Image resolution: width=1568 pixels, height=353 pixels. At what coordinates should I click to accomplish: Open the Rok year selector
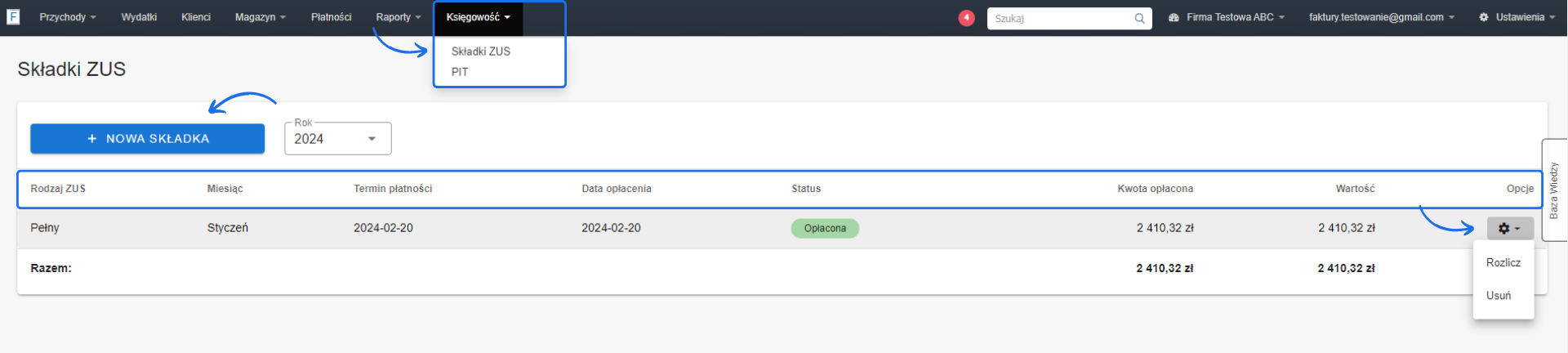[x=337, y=139]
